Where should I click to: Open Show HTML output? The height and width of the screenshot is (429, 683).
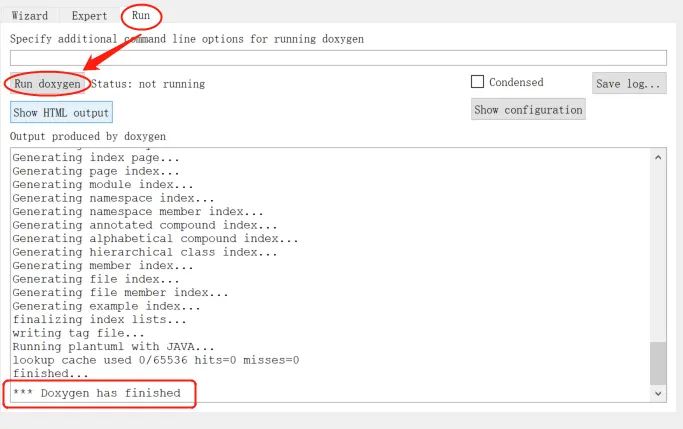click(x=61, y=112)
